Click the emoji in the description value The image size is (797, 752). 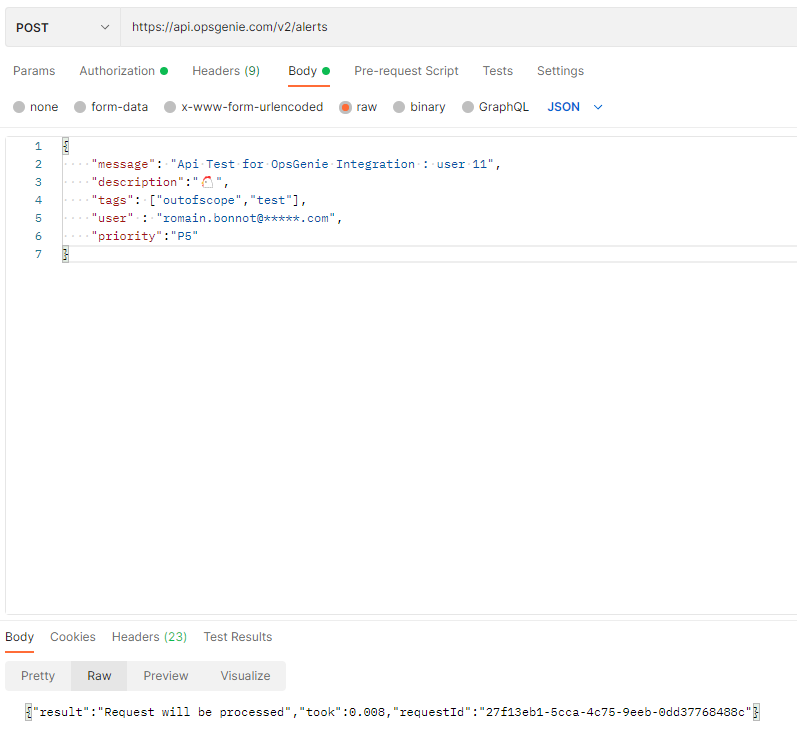point(207,182)
